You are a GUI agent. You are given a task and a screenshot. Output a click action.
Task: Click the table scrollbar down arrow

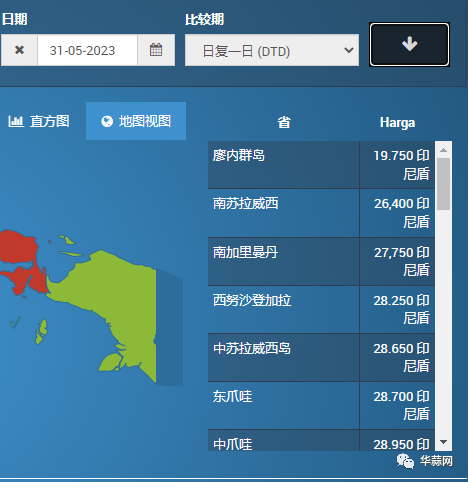click(443, 442)
